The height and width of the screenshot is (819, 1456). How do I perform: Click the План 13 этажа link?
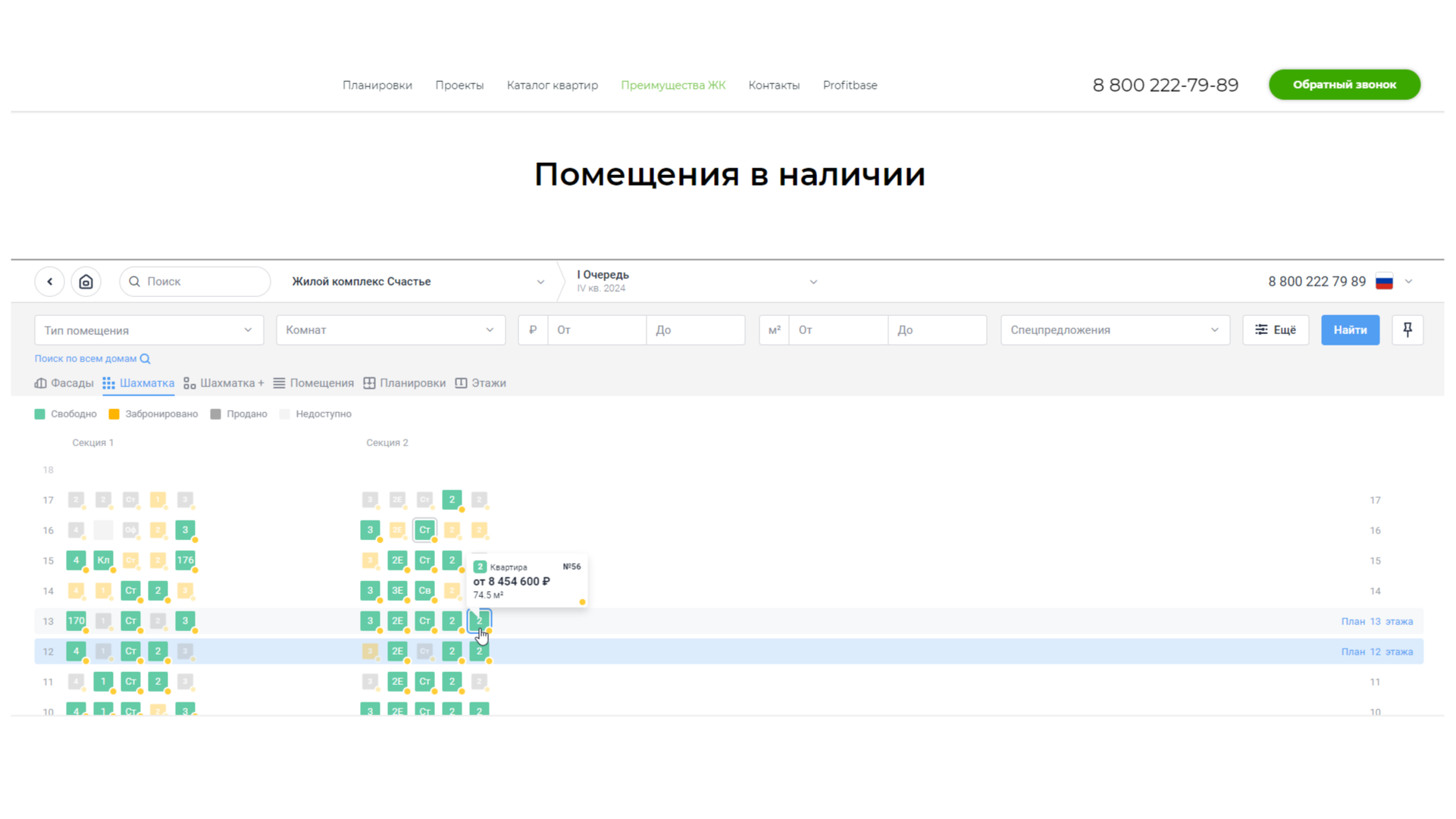point(1376,621)
